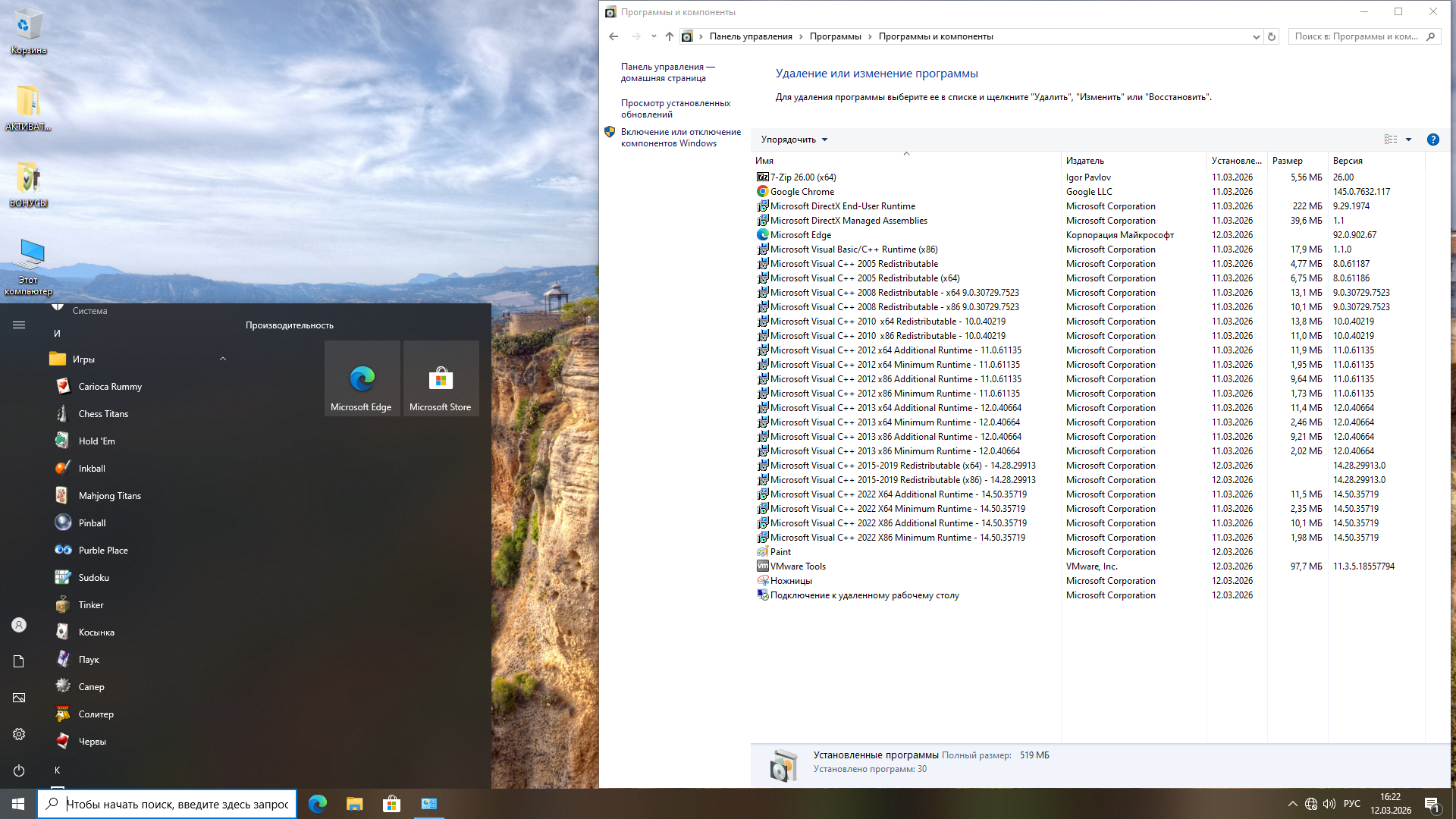This screenshot has width=1456, height=819.
Task: Open the volume icon in system tray
Action: click(x=1329, y=804)
